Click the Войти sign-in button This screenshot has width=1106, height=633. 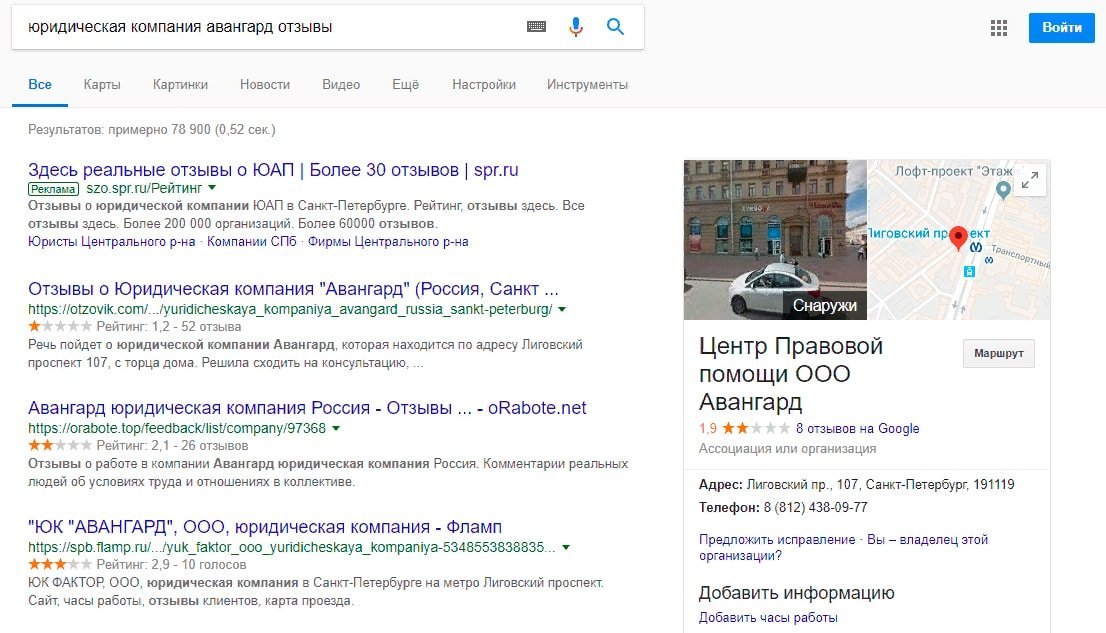pyautogui.click(x=1061, y=28)
